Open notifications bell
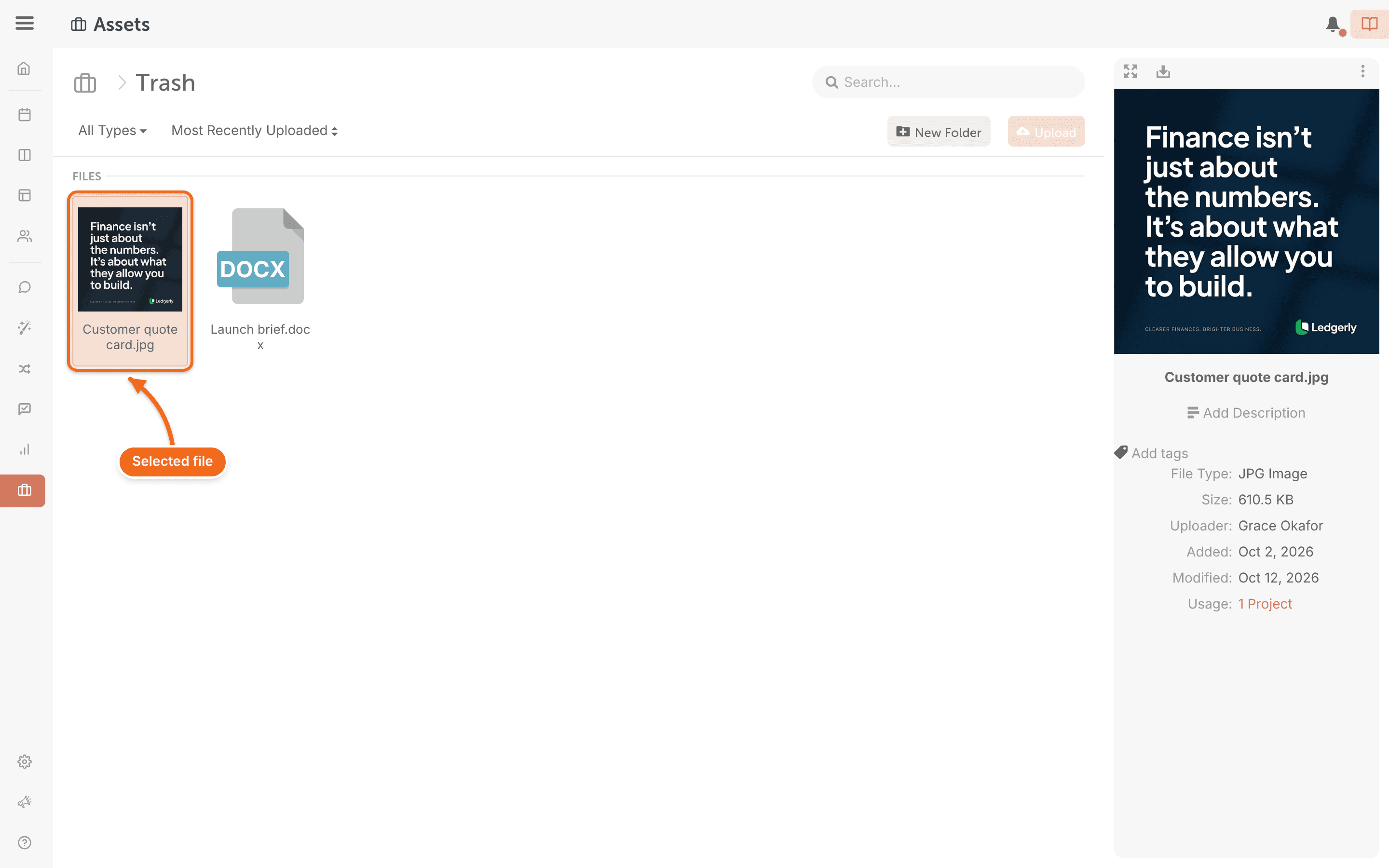The image size is (1389, 868). point(1334,25)
